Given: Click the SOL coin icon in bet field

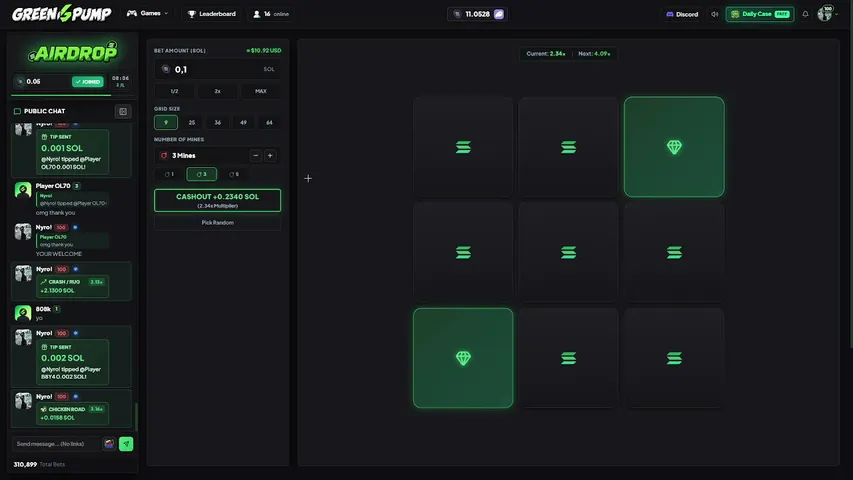Looking at the screenshot, I should 166,70.
